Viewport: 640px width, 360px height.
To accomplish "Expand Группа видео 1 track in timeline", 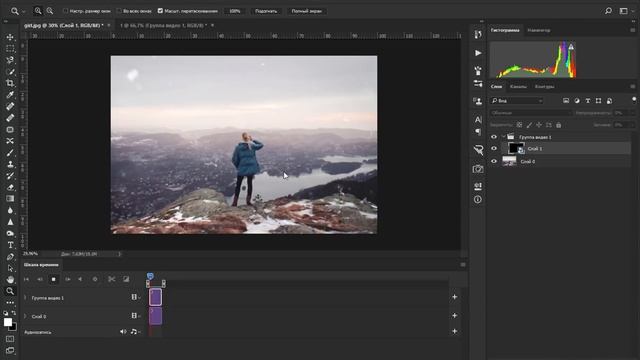I will (25, 298).
